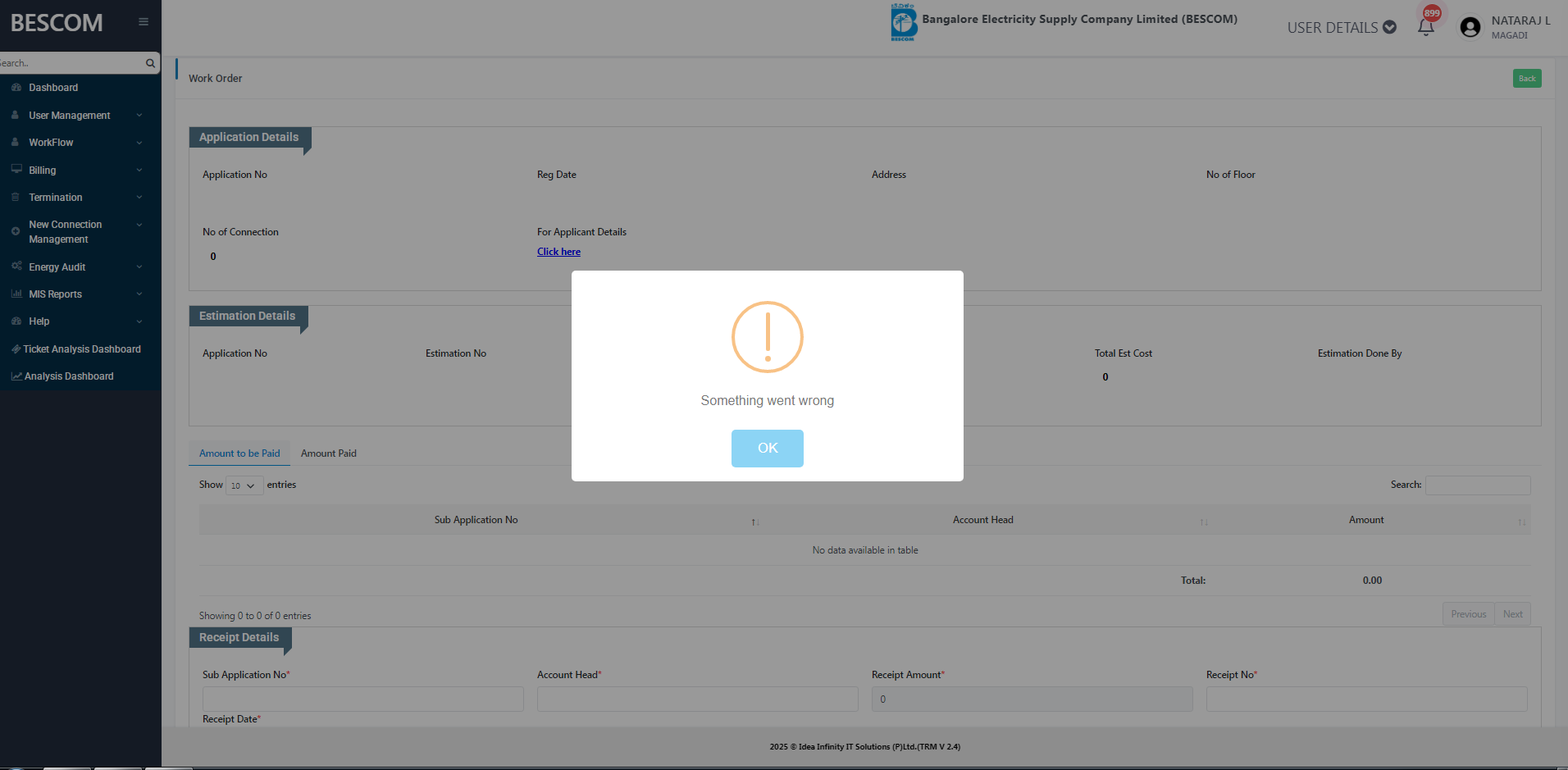Open Dashboard from the sidebar
1568x770 pixels.
pyautogui.click(x=53, y=88)
